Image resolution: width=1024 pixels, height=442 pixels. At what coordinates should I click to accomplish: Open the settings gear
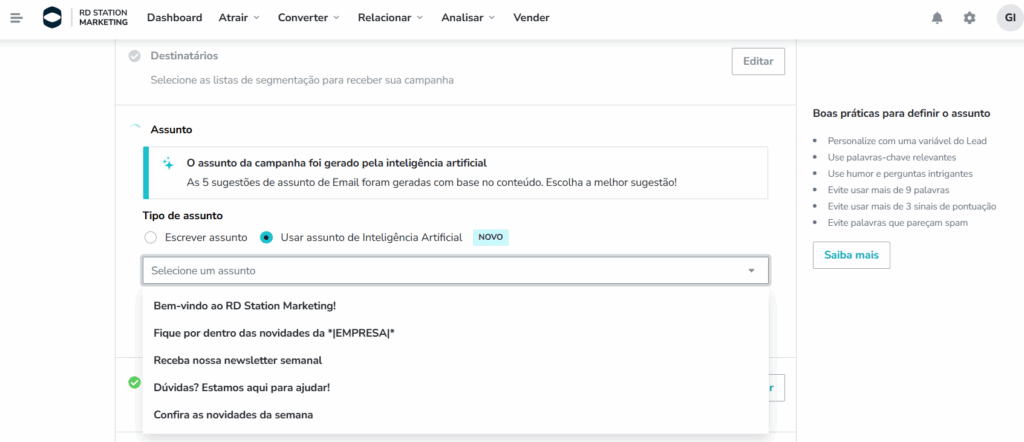click(x=969, y=18)
